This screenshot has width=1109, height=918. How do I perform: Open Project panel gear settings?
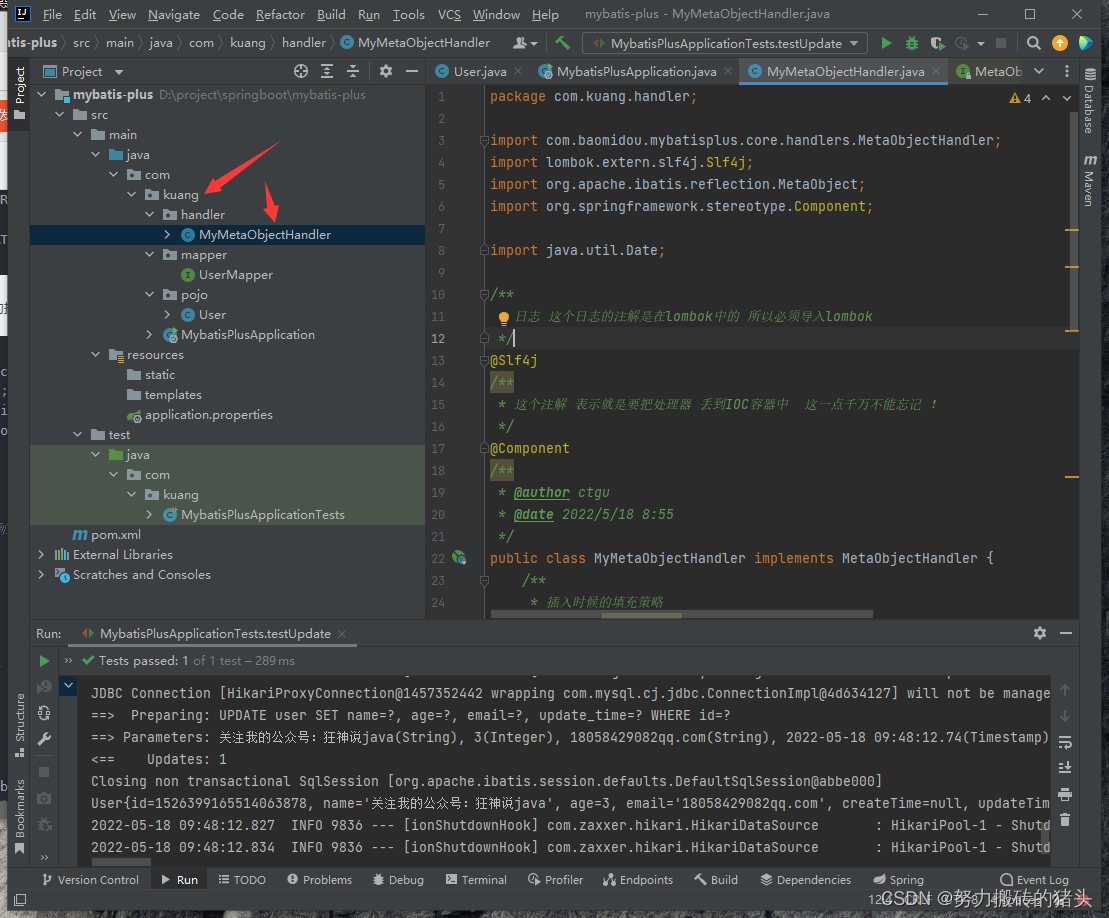coord(386,71)
